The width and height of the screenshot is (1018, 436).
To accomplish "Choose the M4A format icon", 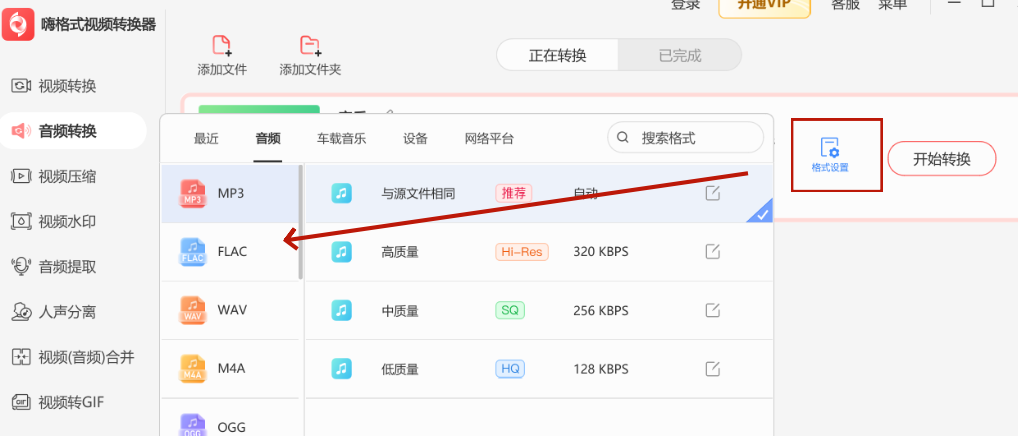I will [193, 369].
